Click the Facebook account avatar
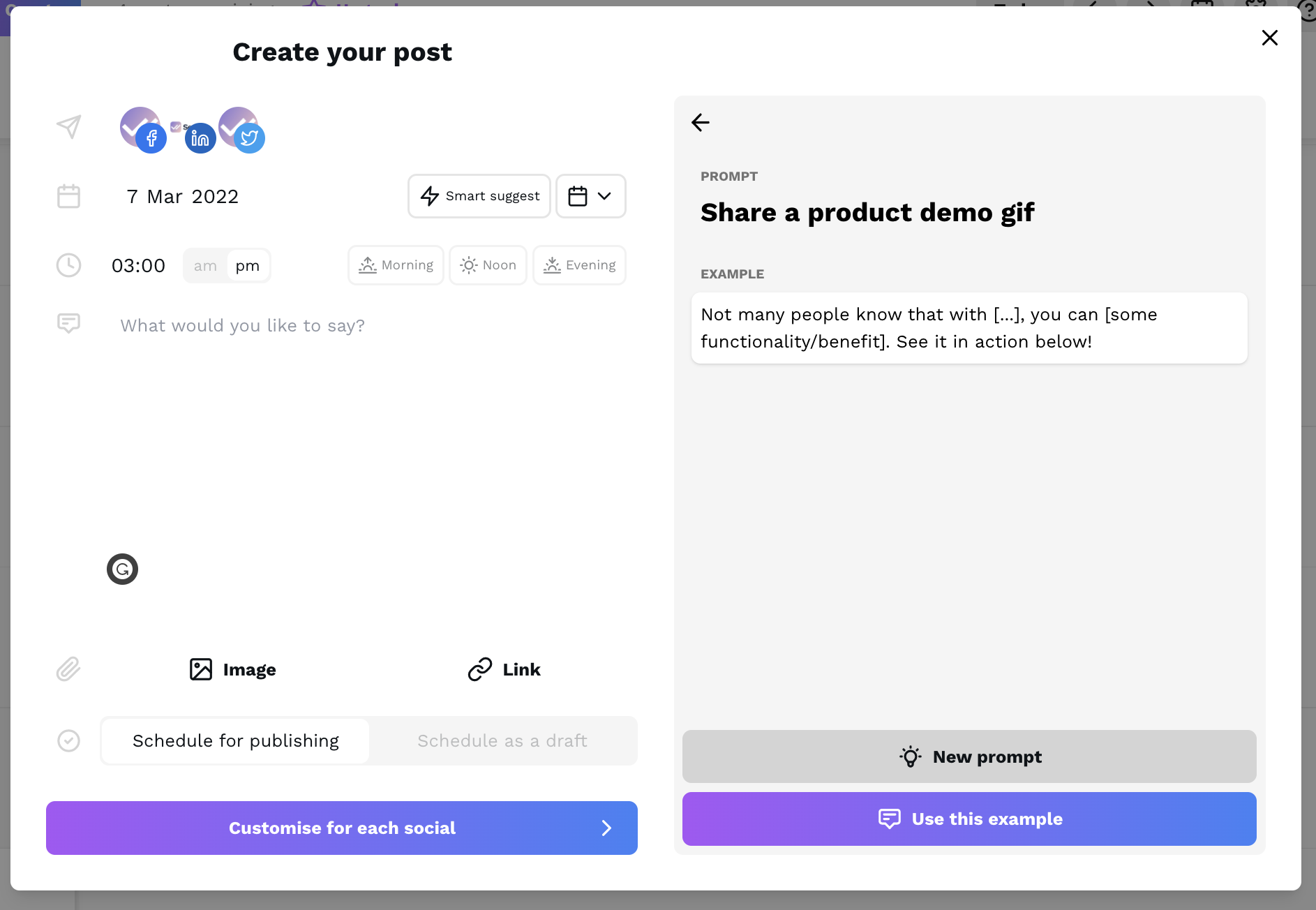Image resolution: width=1316 pixels, height=910 pixels. [143, 129]
